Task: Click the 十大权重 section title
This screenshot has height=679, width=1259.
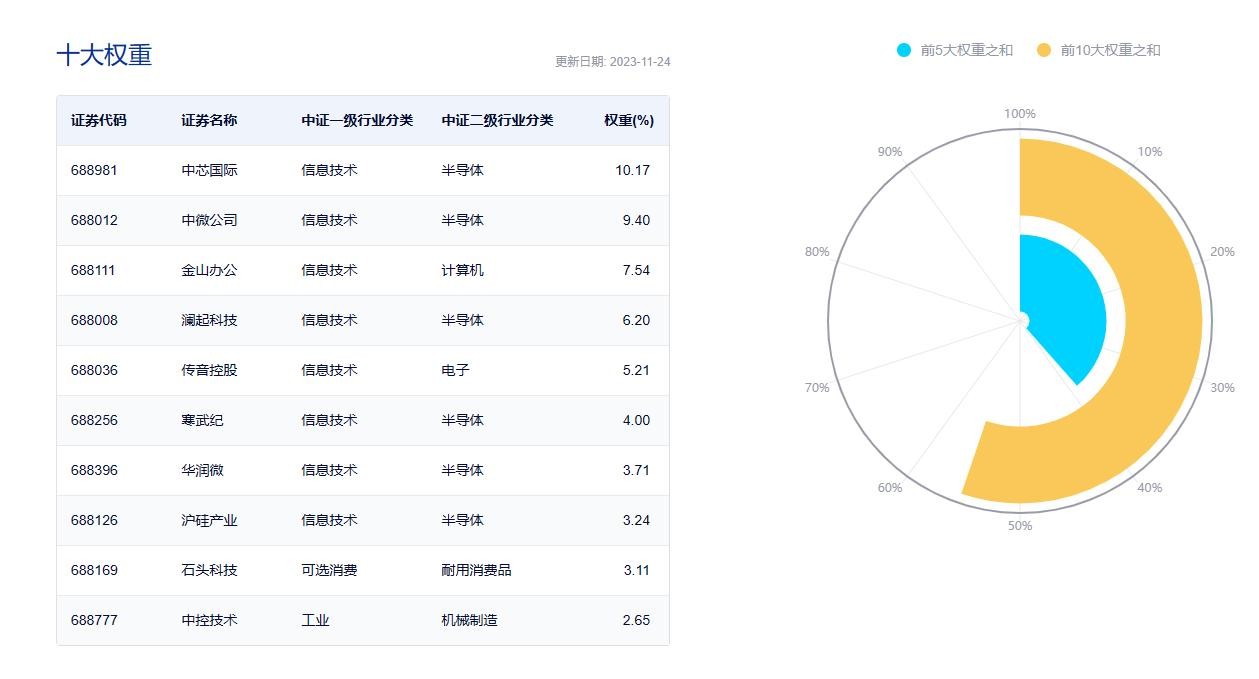Action: [x=104, y=55]
